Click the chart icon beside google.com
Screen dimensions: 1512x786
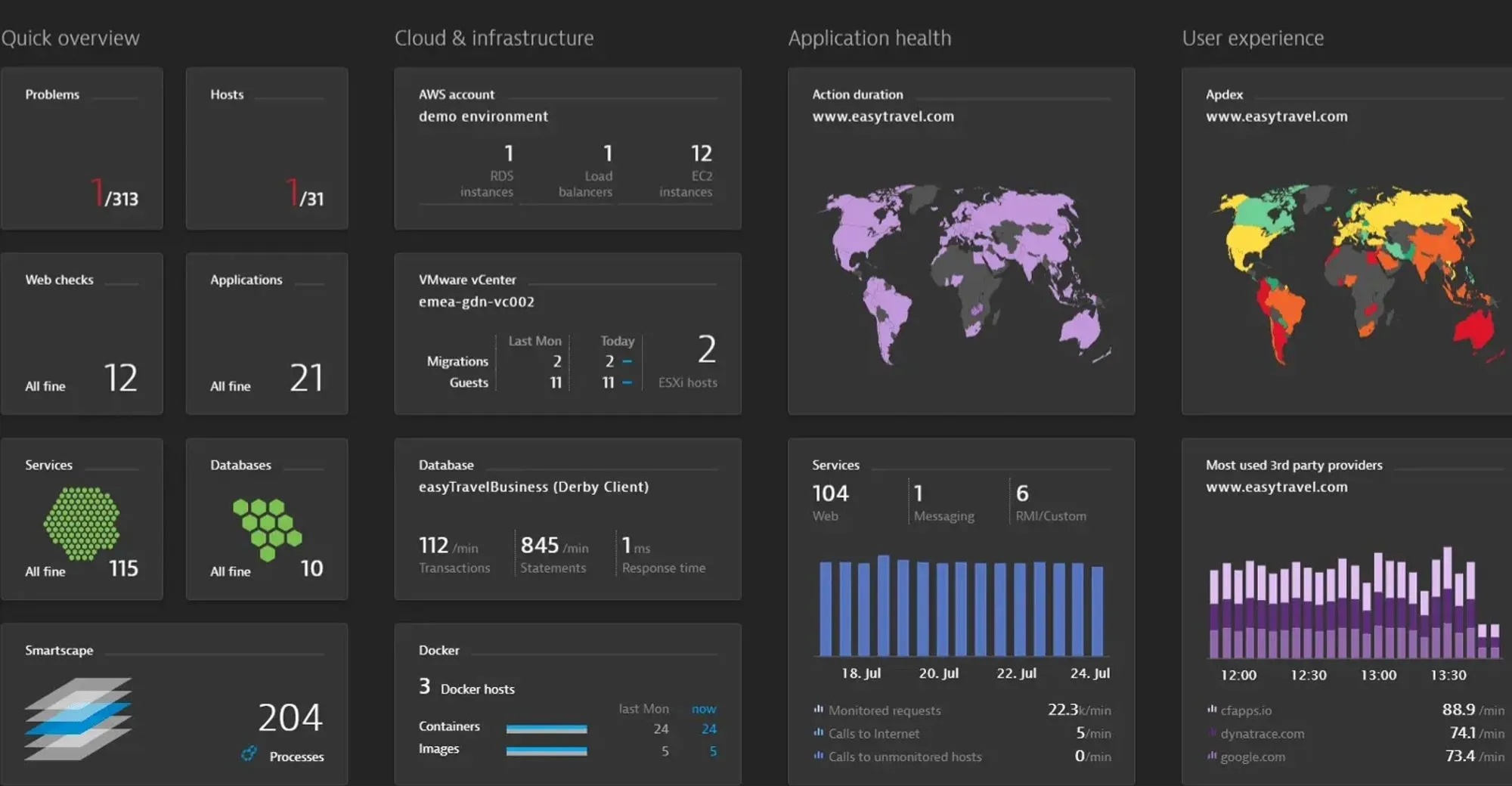1212,756
